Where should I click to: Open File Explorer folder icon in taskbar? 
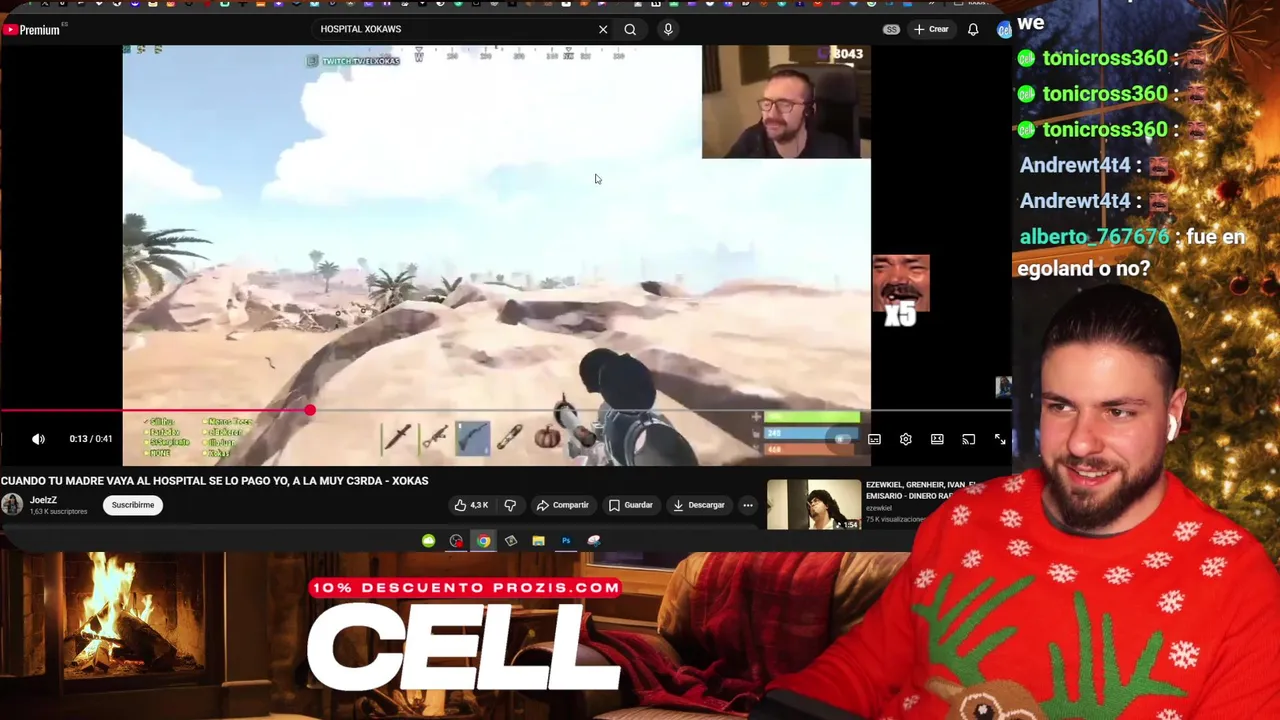coord(539,541)
